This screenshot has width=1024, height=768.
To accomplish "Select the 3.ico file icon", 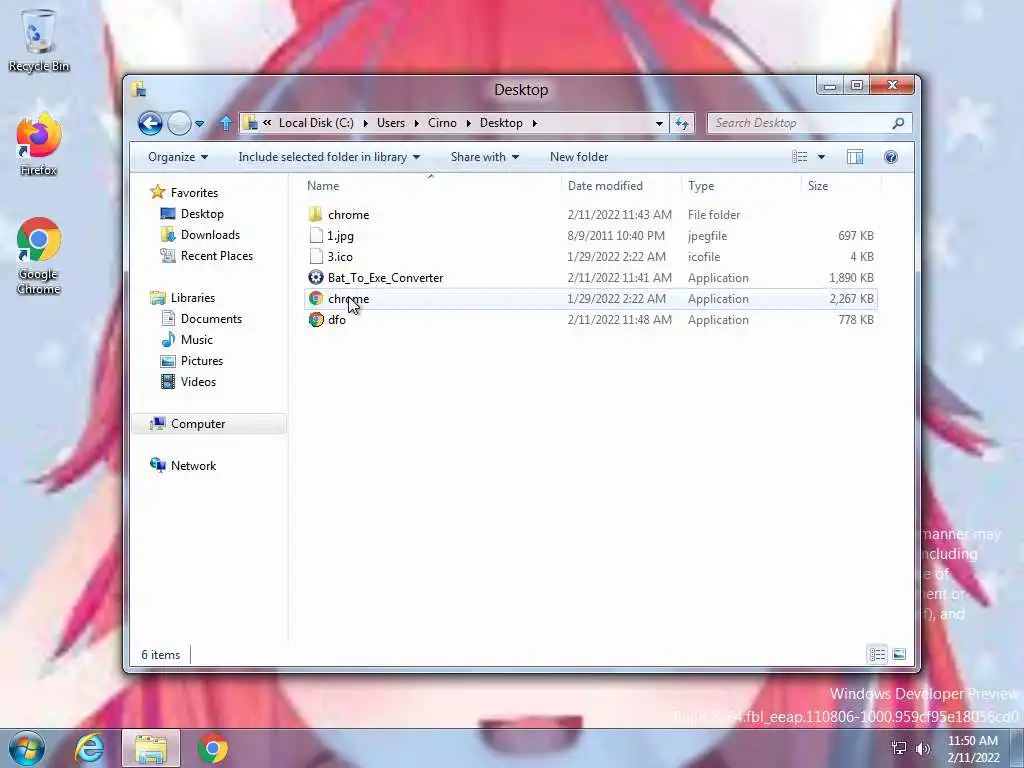I will [x=316, y=256].
